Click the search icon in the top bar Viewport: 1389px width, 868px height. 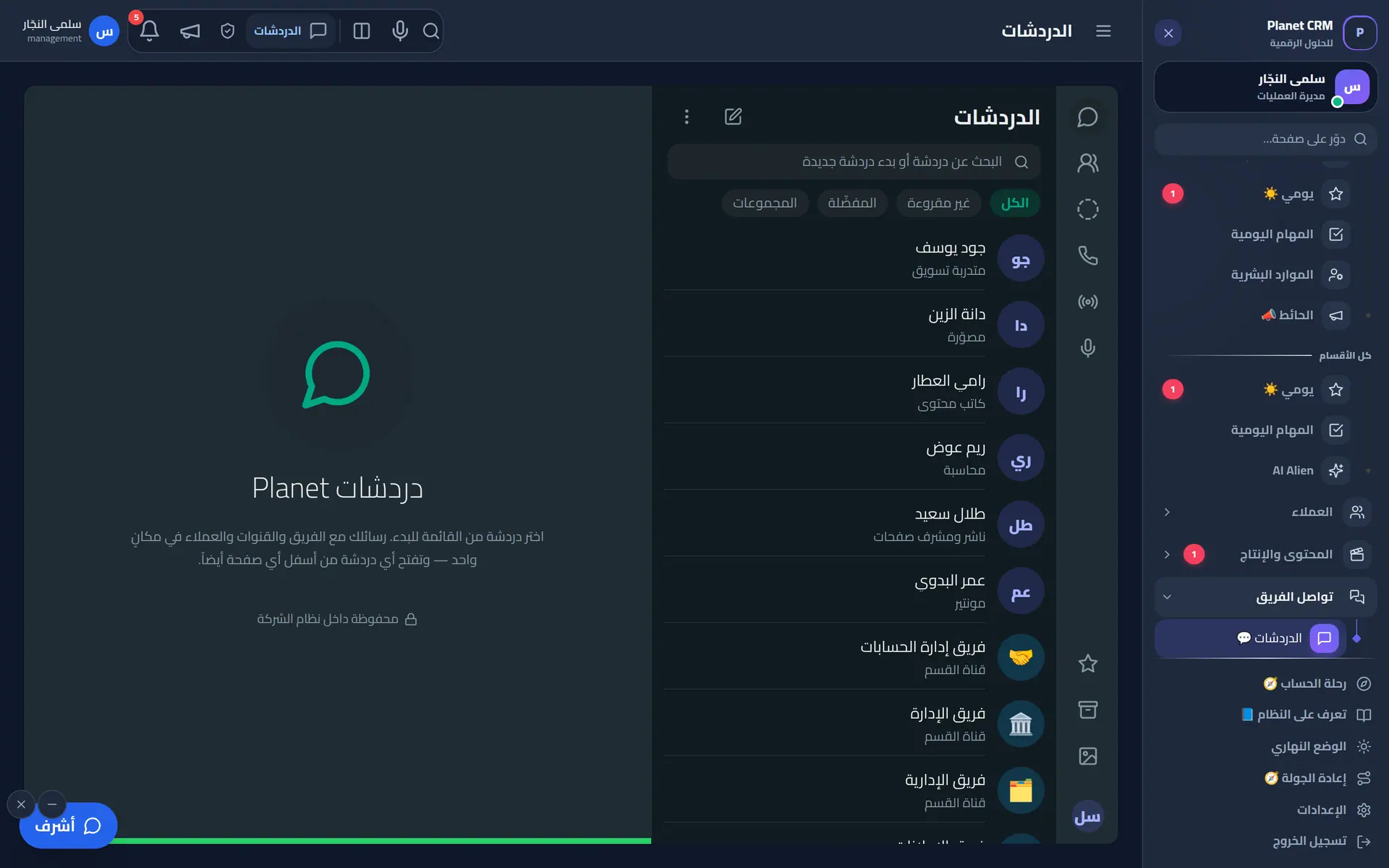coord(431,30)
